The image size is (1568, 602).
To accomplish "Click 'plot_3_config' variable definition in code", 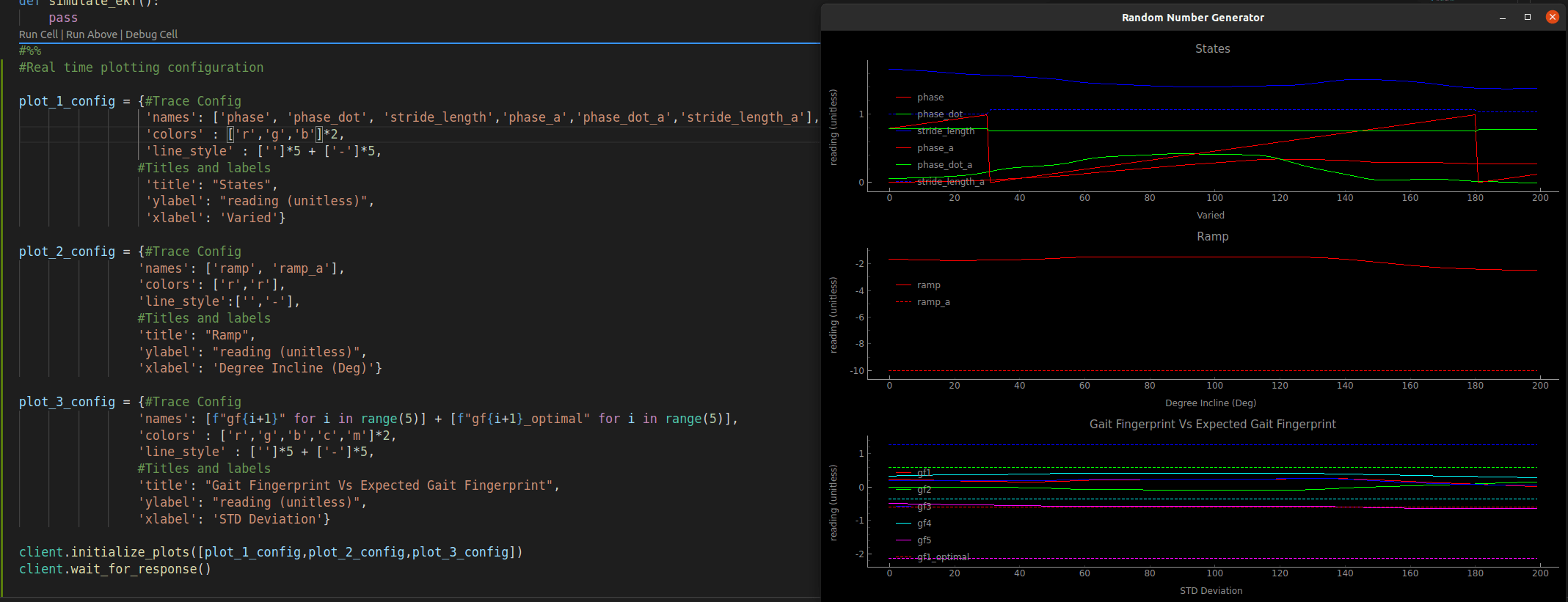I will pyautogui.click(x=67, y=402).
